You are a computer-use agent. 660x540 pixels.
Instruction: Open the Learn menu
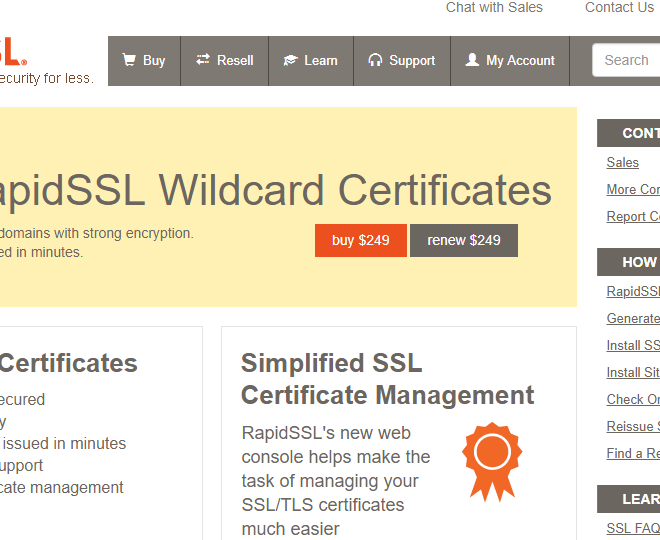click(x=311, y=61)
